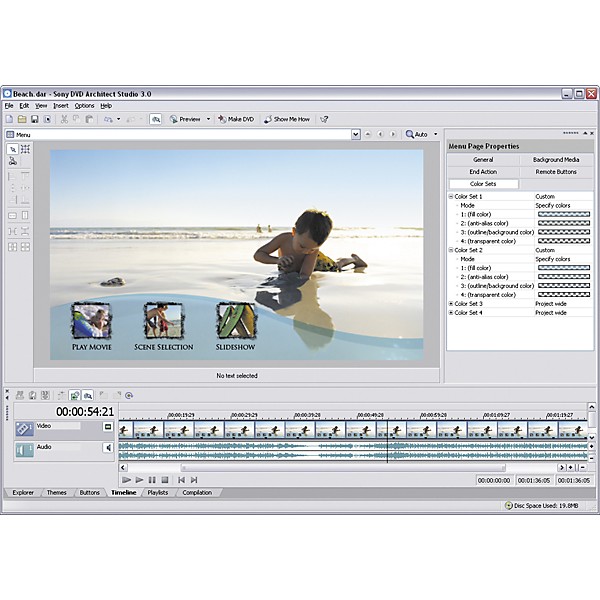Open the File menu
600x600 pixels.
(9, 106)
